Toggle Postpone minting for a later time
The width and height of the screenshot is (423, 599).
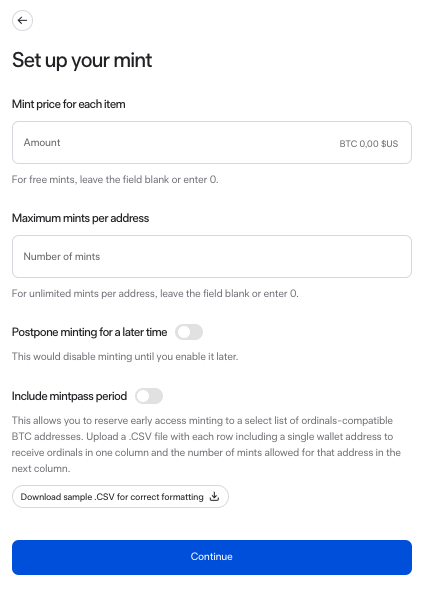coord(189,332)
